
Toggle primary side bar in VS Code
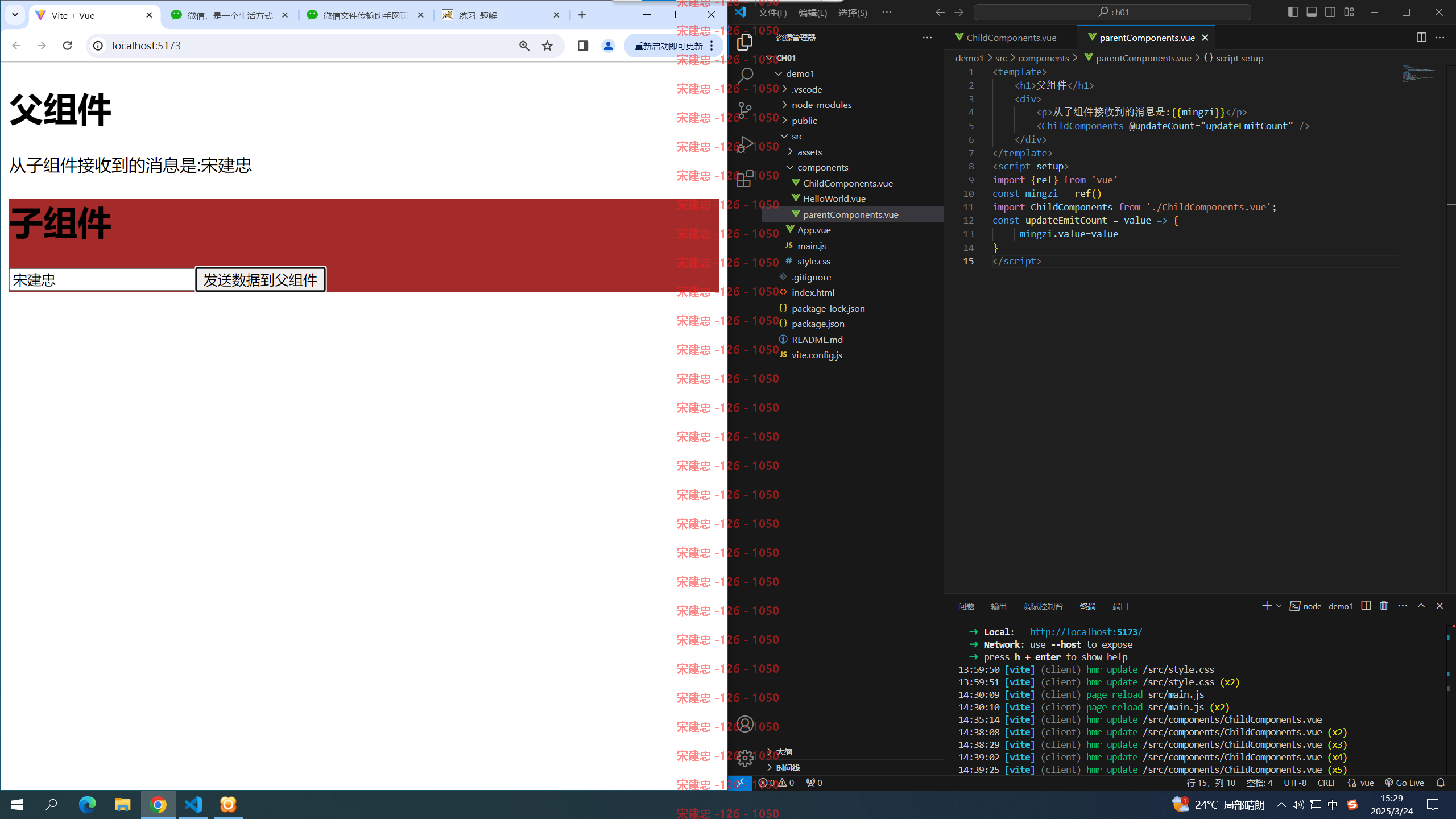1293,12
